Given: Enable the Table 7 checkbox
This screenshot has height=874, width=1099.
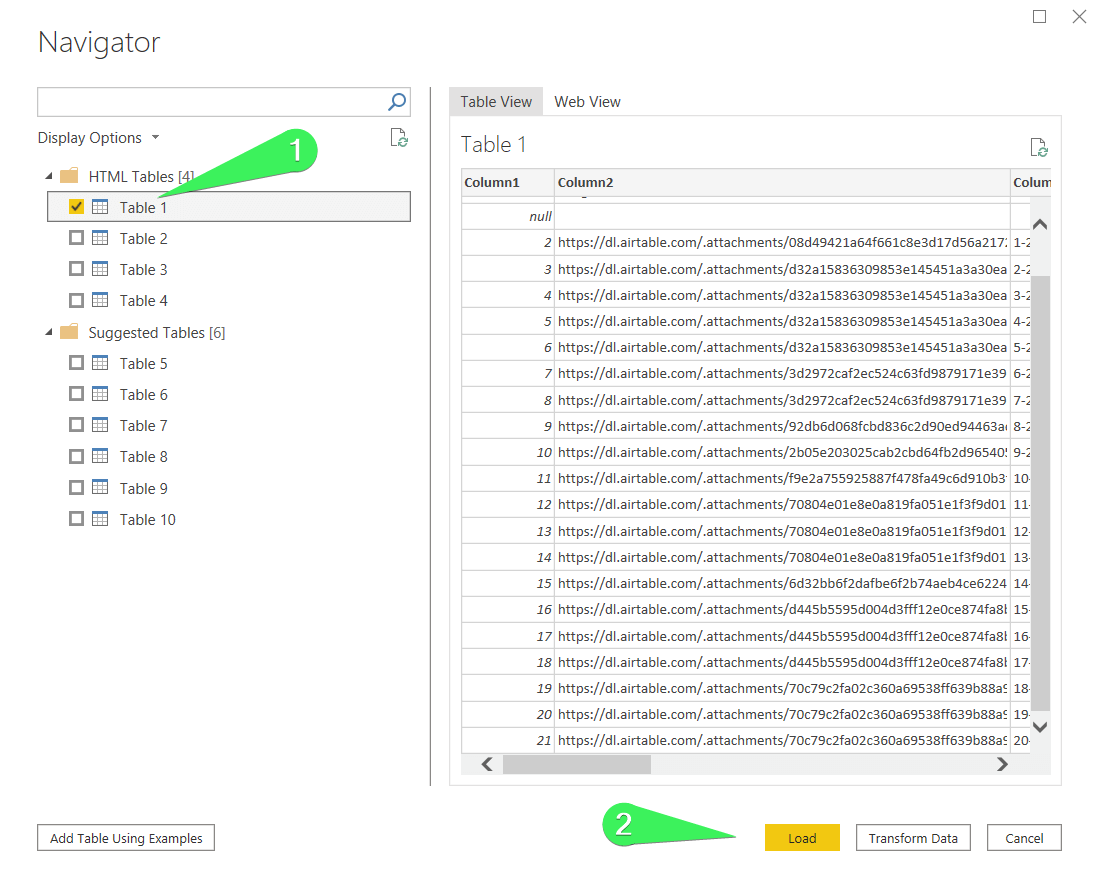Looking at the screenshot, I should point(76,425).
